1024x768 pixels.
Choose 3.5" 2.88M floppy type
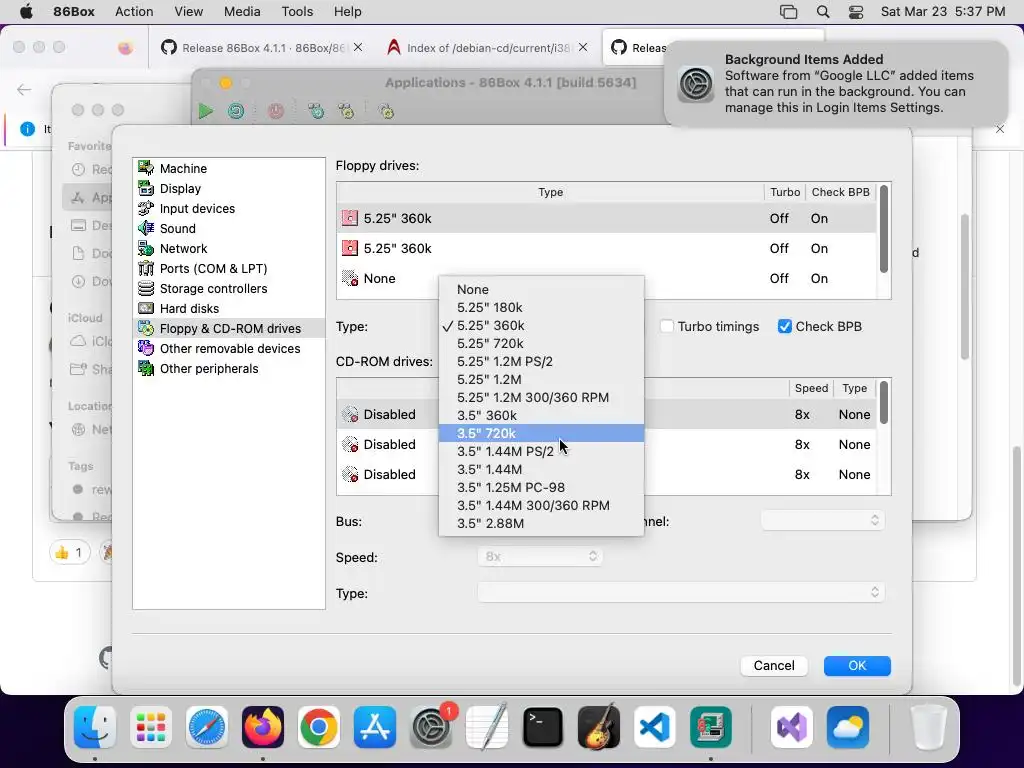[541, 523]
